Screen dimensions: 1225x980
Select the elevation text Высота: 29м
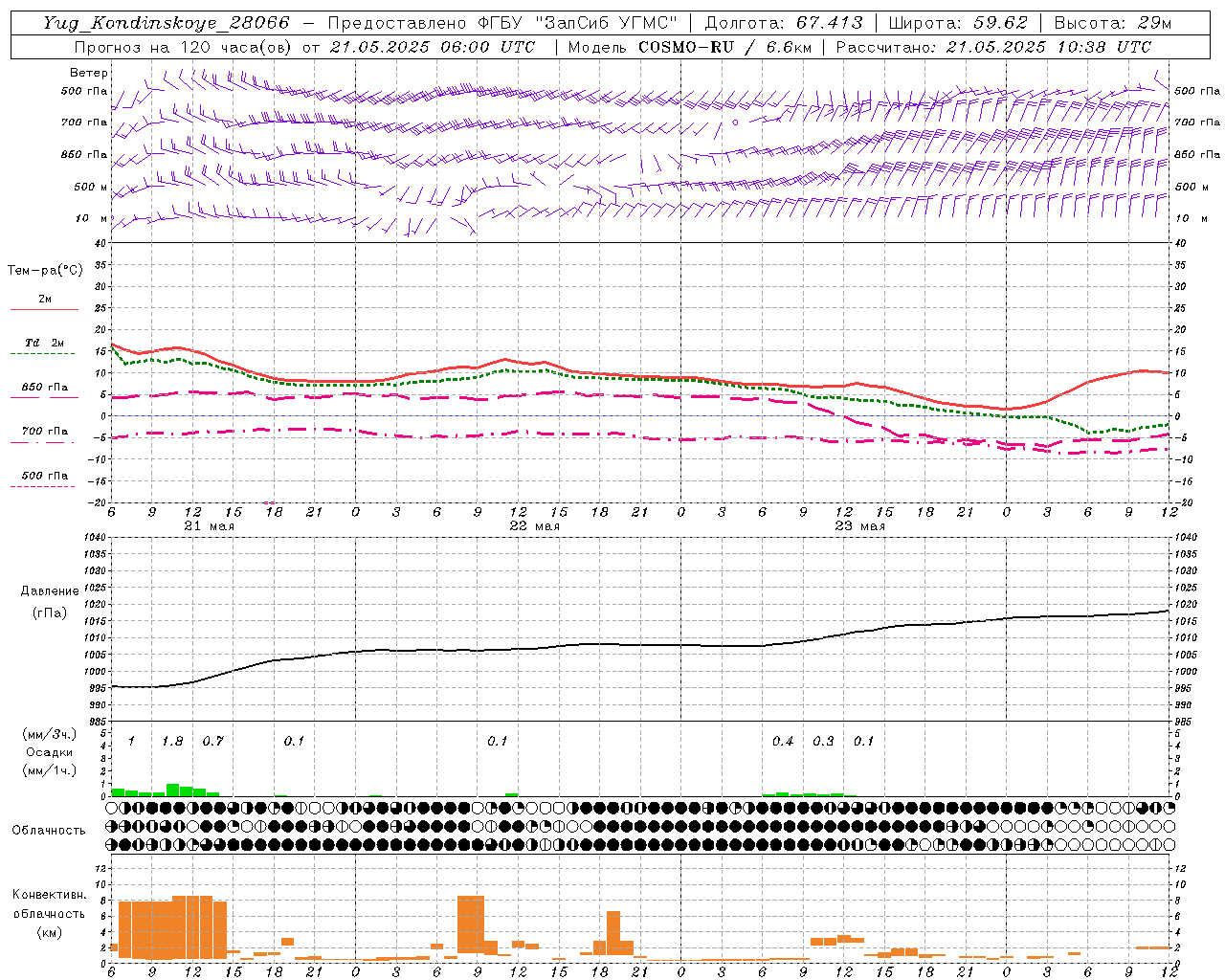pyautogui.click(x=1112, y=23)
